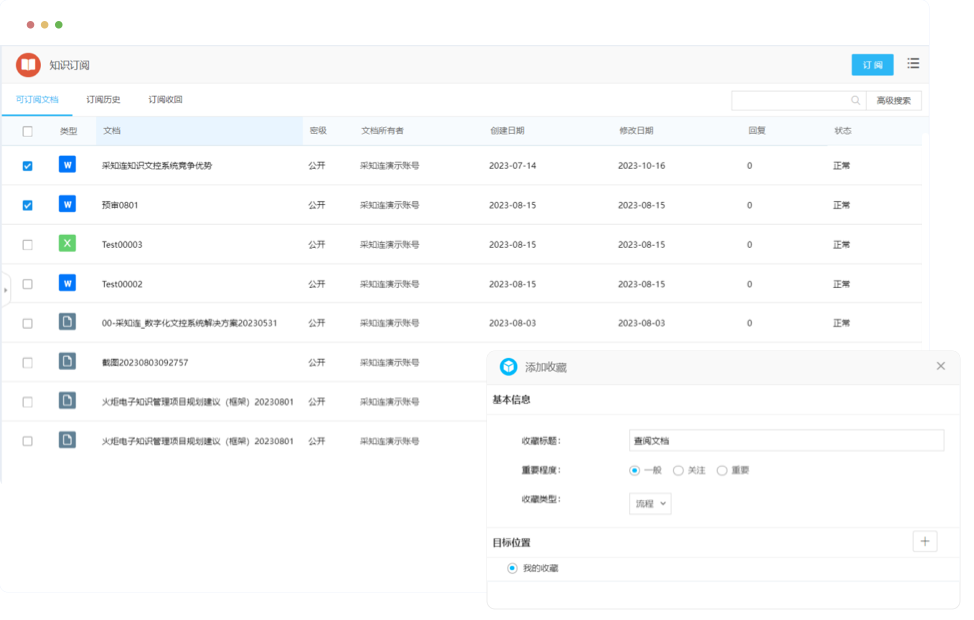The height and width of the screenshot is (620, 974).
Task: Click the plus icon beside 目标位置
Action: tap(925, 542)
